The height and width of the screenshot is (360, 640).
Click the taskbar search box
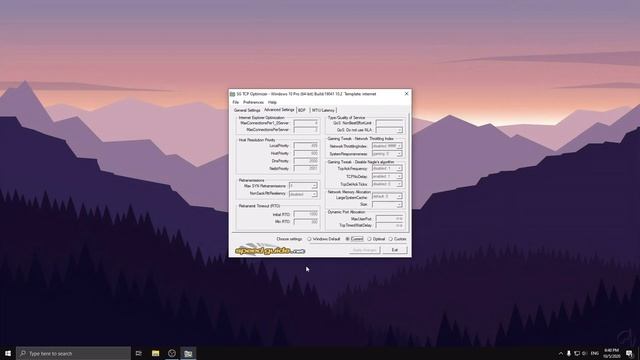point(73,353)
